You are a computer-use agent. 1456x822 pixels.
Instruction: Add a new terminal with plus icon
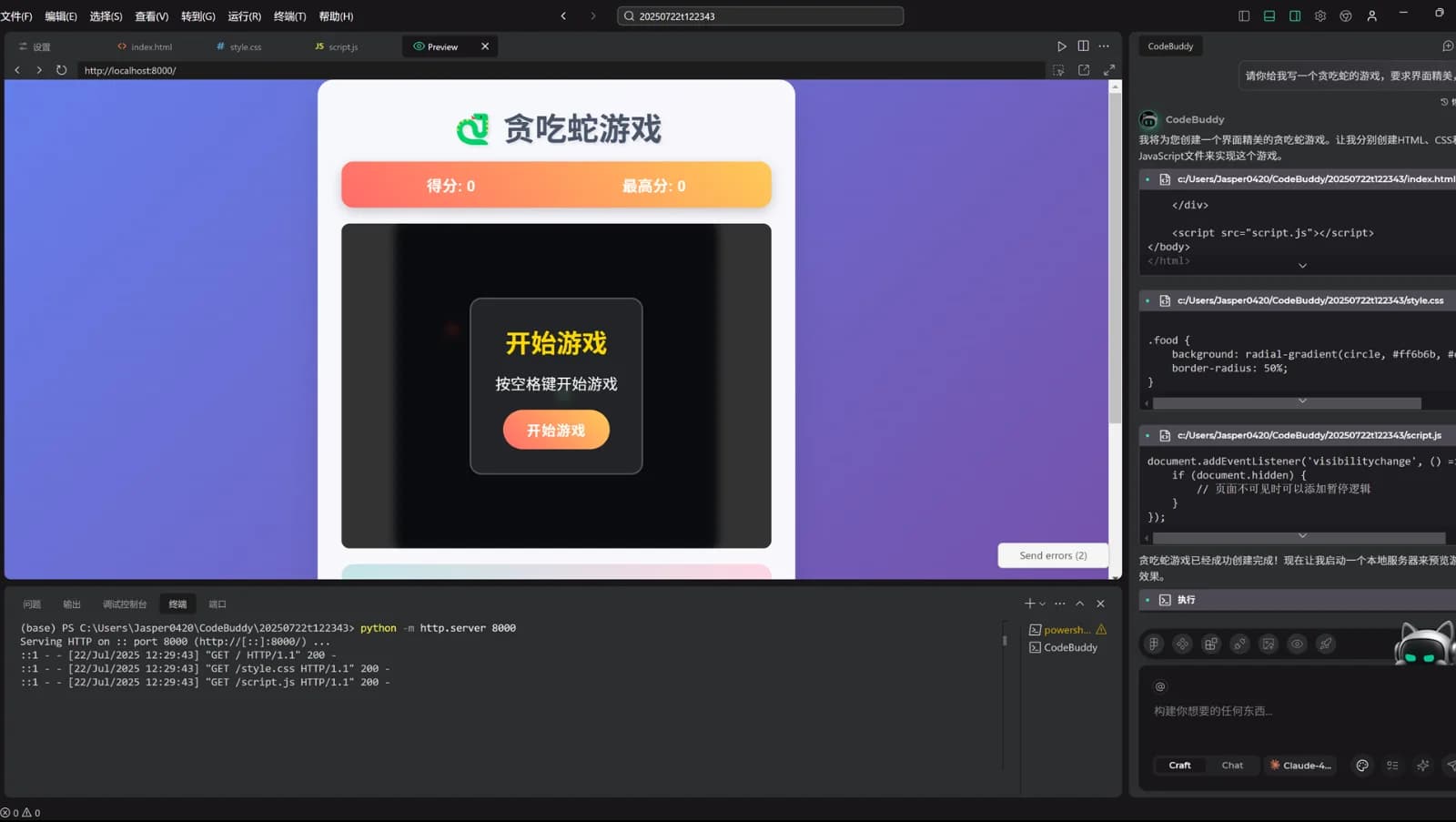(1029, 604)
